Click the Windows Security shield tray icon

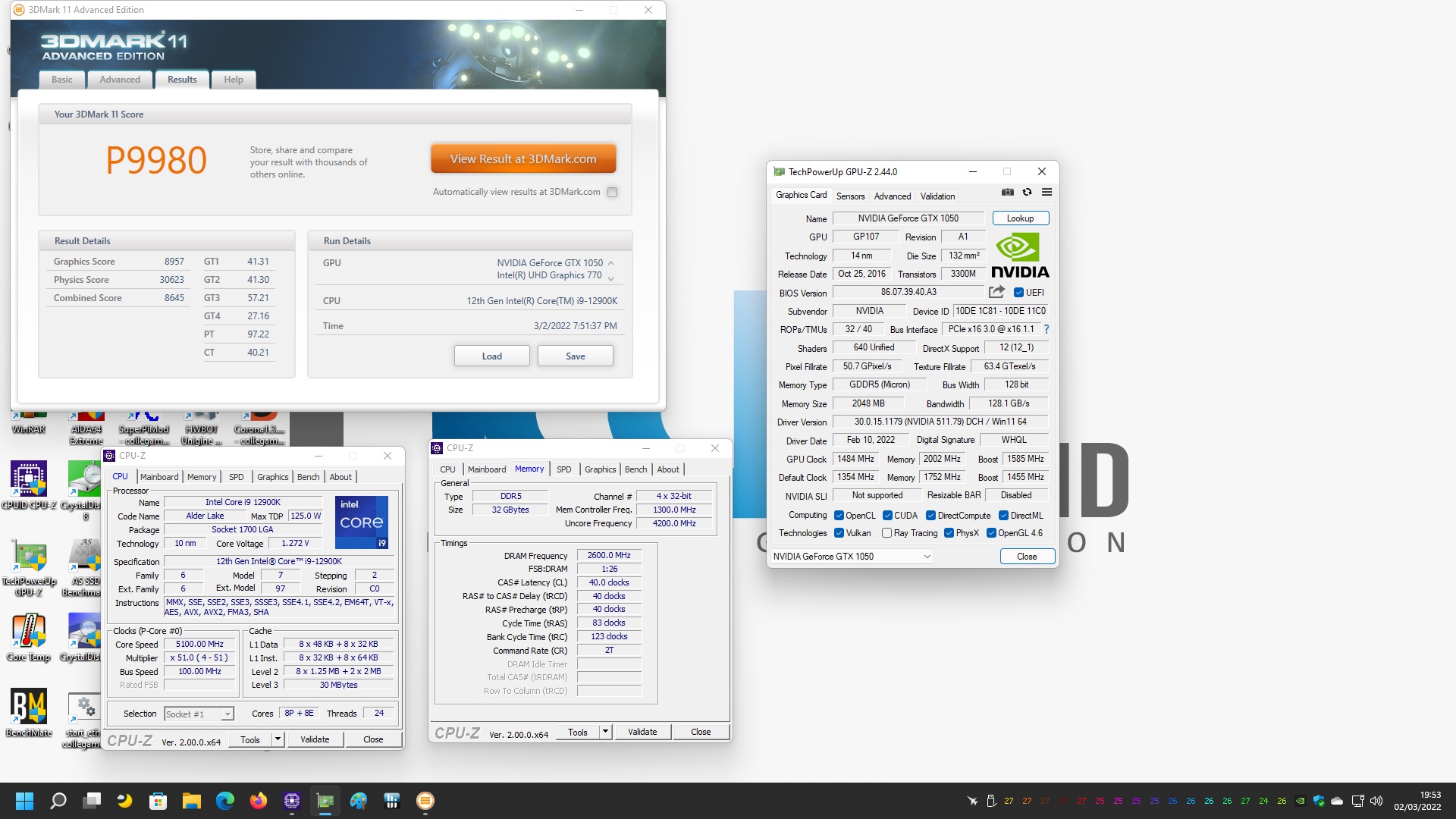(x=1319, y=801)
